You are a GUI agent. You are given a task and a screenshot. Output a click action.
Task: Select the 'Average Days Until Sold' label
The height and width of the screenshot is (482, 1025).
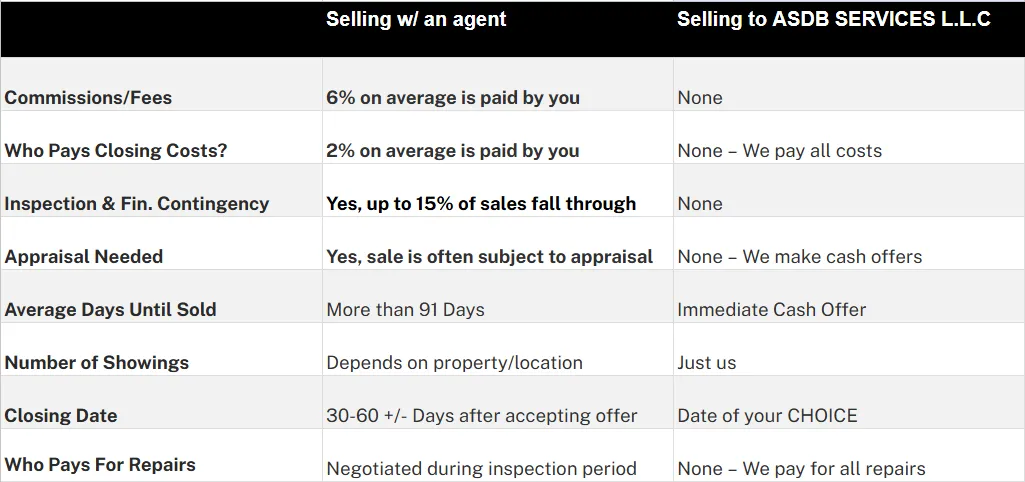coord(110,309)
